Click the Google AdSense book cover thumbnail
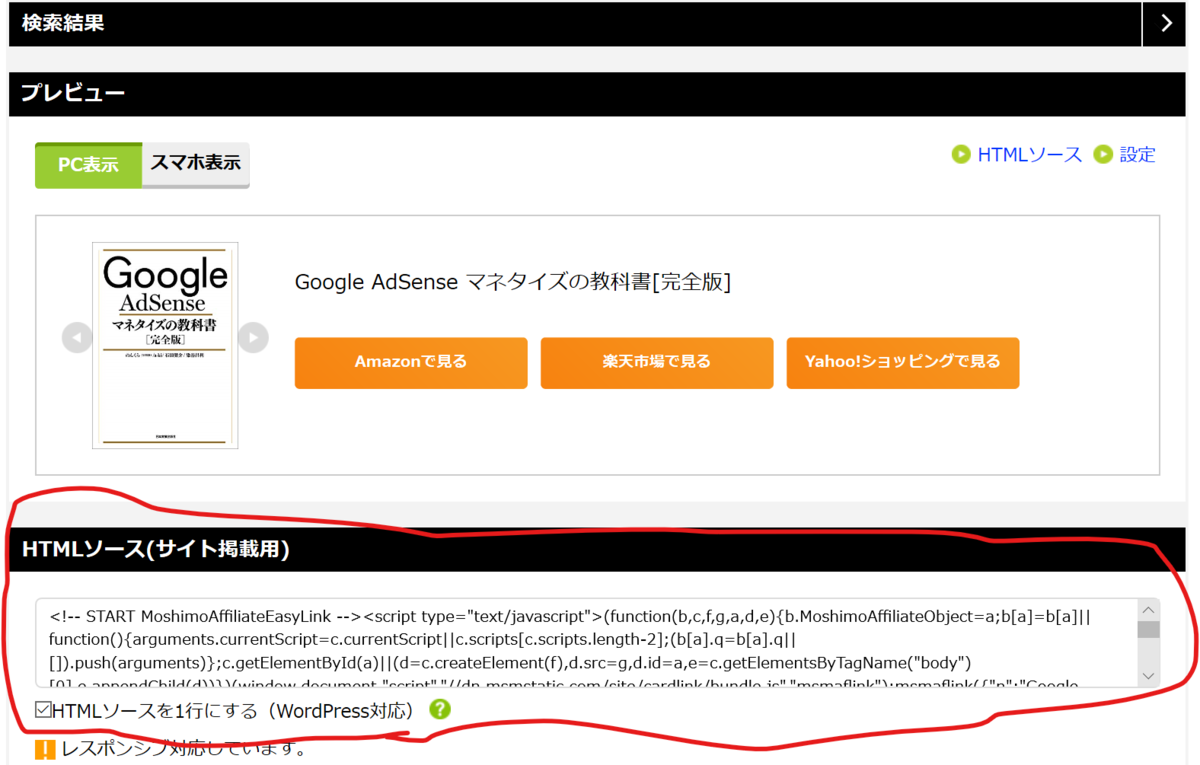 point(165,345)
